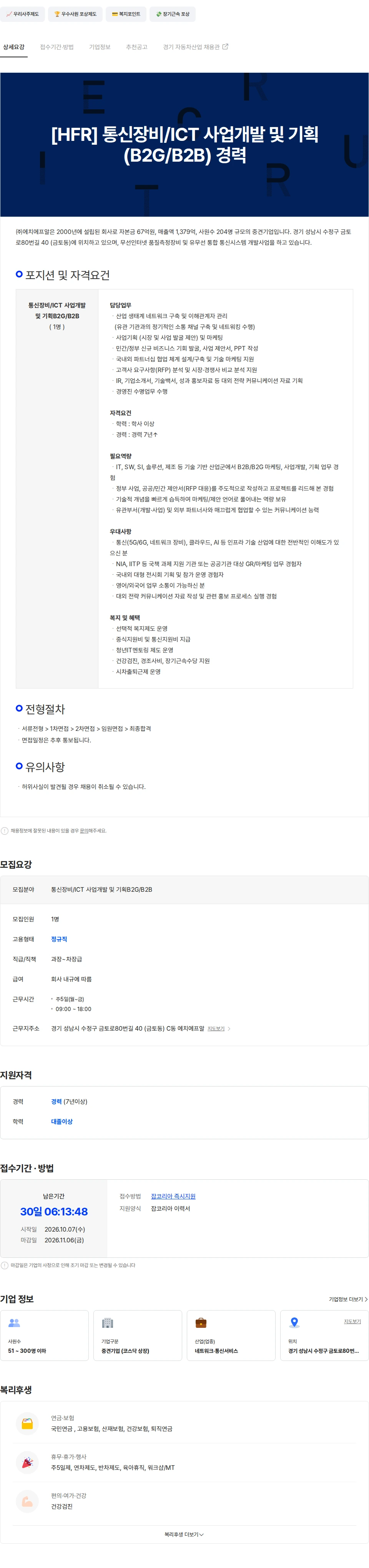369x1568 pixels.
Task: Click the 포지션 및 자격요건 heading bullet
Action: point(20,274)
